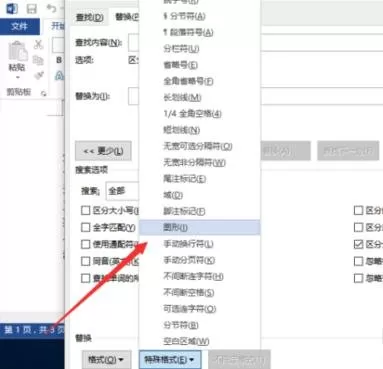Select 可选连字符(O) menu item

200,309
